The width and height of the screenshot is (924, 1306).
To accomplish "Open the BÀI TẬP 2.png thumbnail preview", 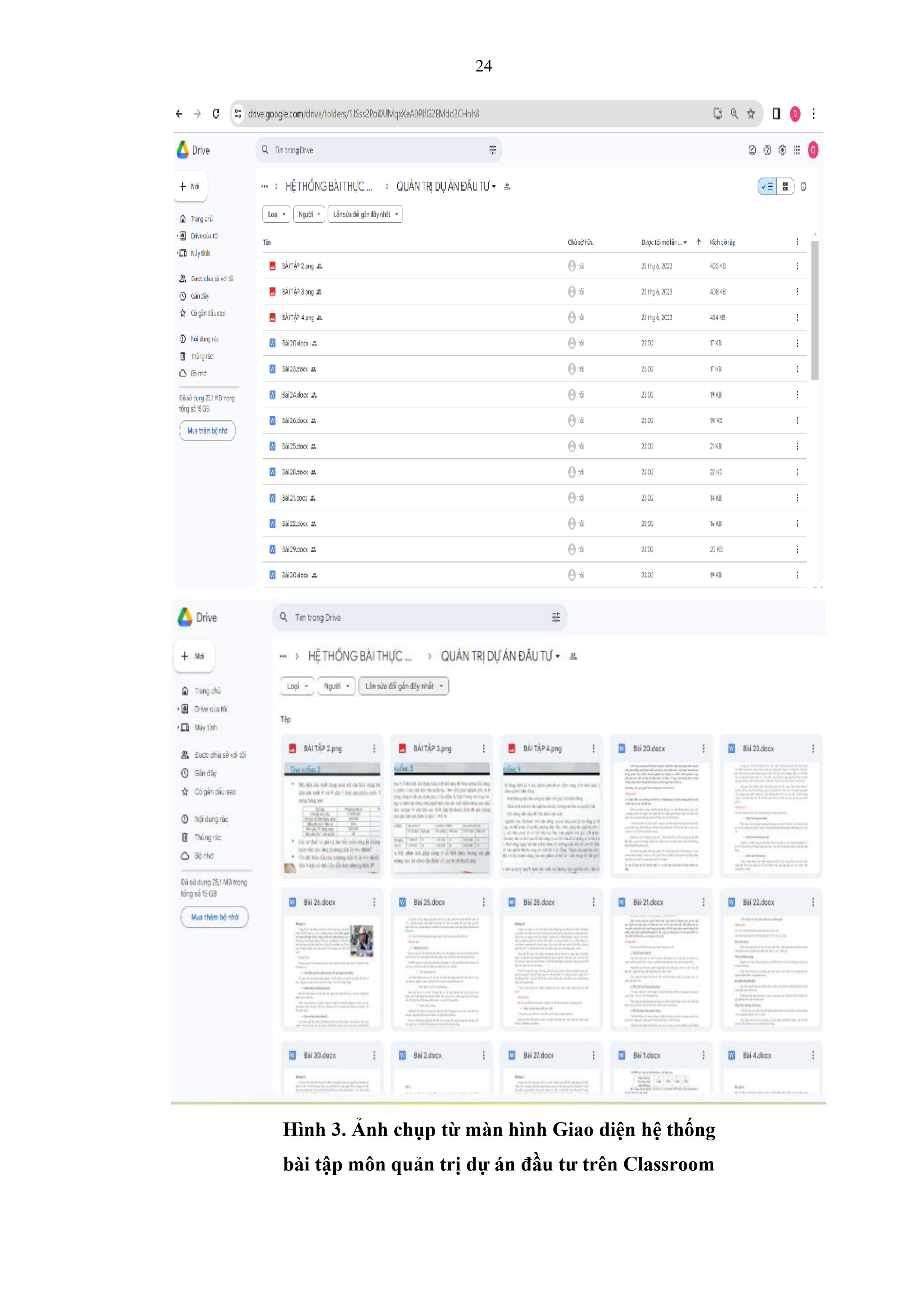I will coord(332,819).
